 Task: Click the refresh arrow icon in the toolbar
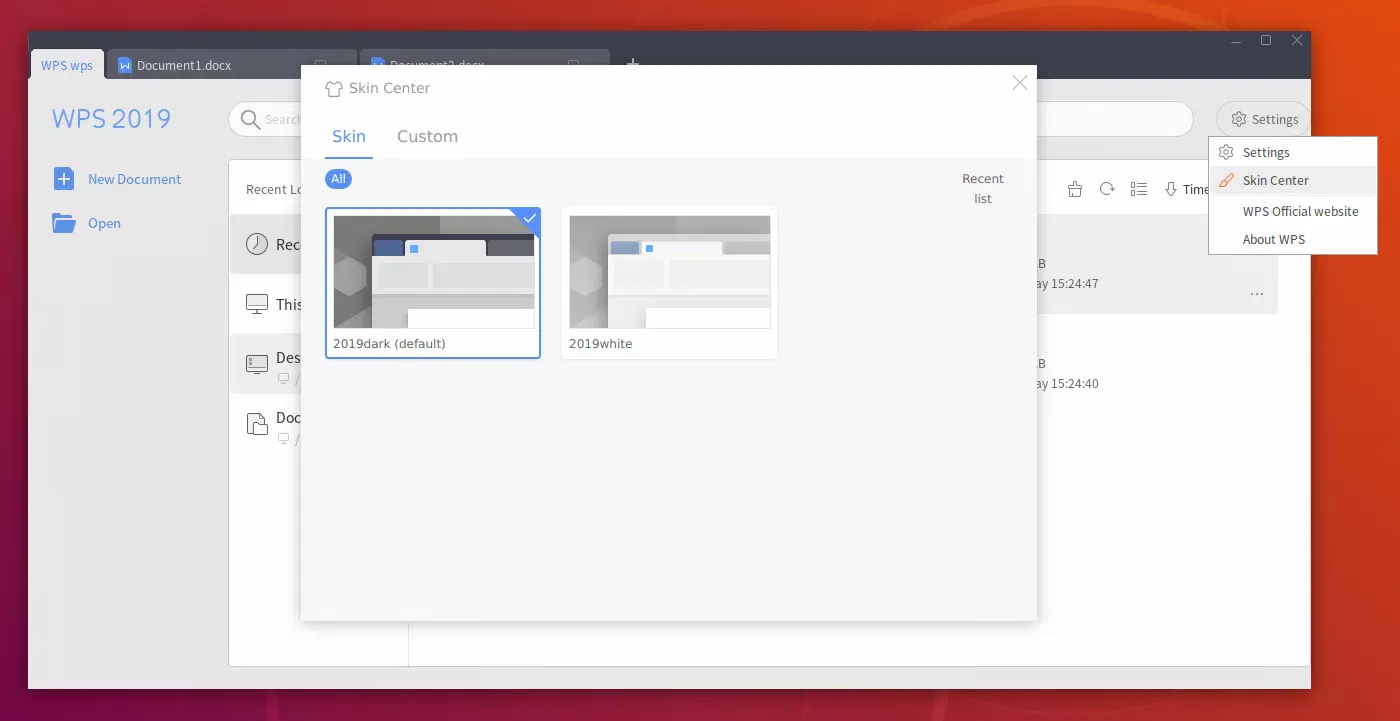[1107, 189]
